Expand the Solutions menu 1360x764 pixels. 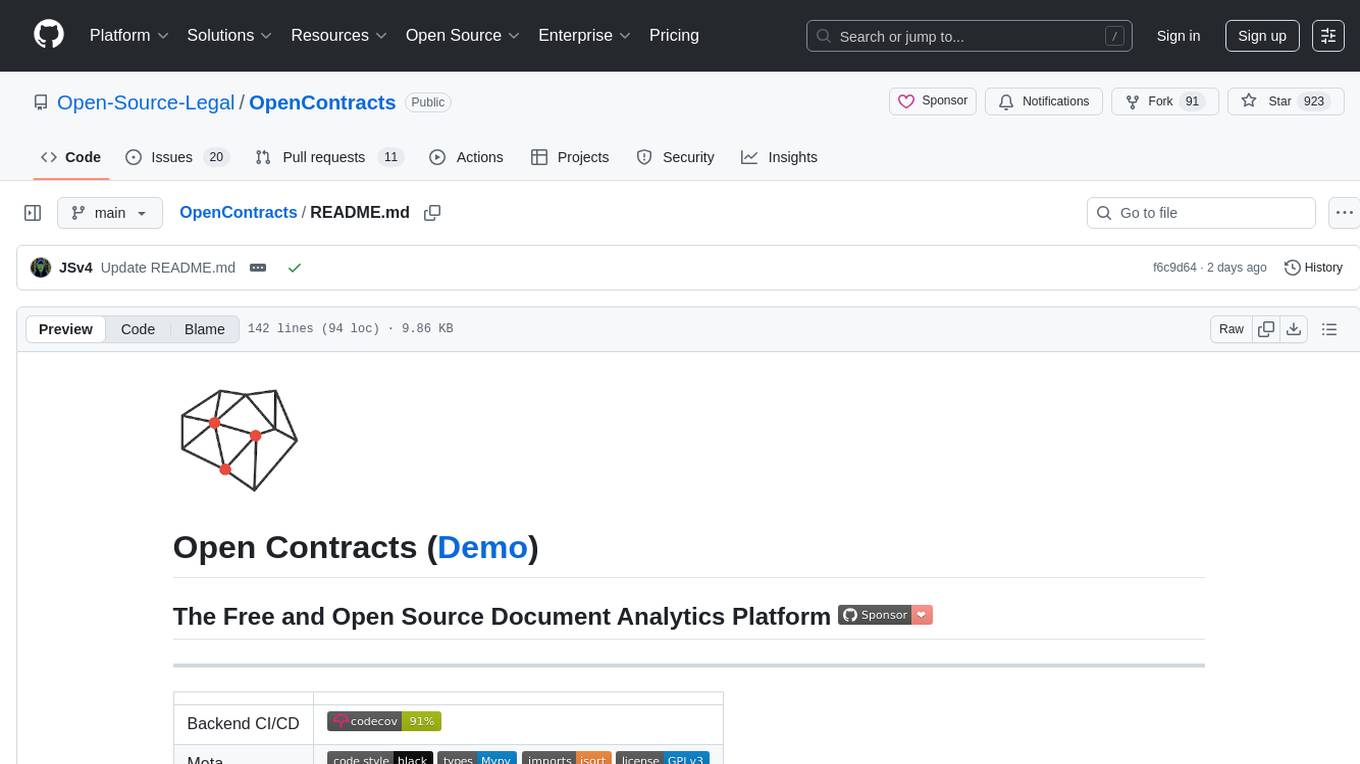(x=230, y=35)
